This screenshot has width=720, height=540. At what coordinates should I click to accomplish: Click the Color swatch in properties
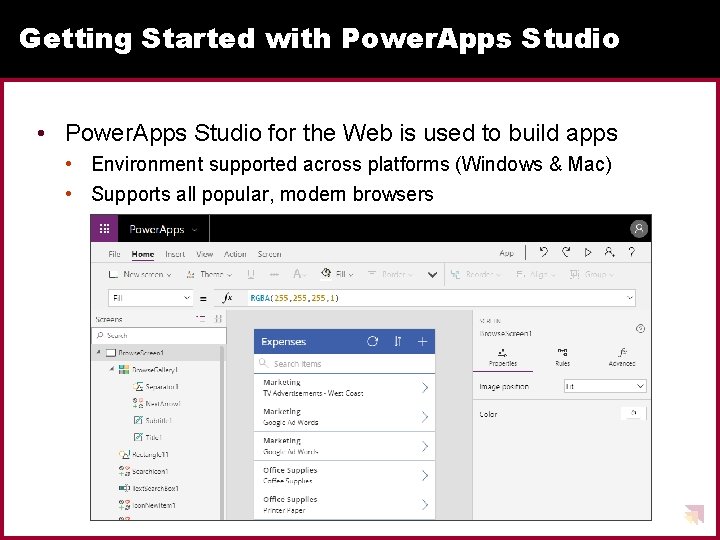click(633, 413)
